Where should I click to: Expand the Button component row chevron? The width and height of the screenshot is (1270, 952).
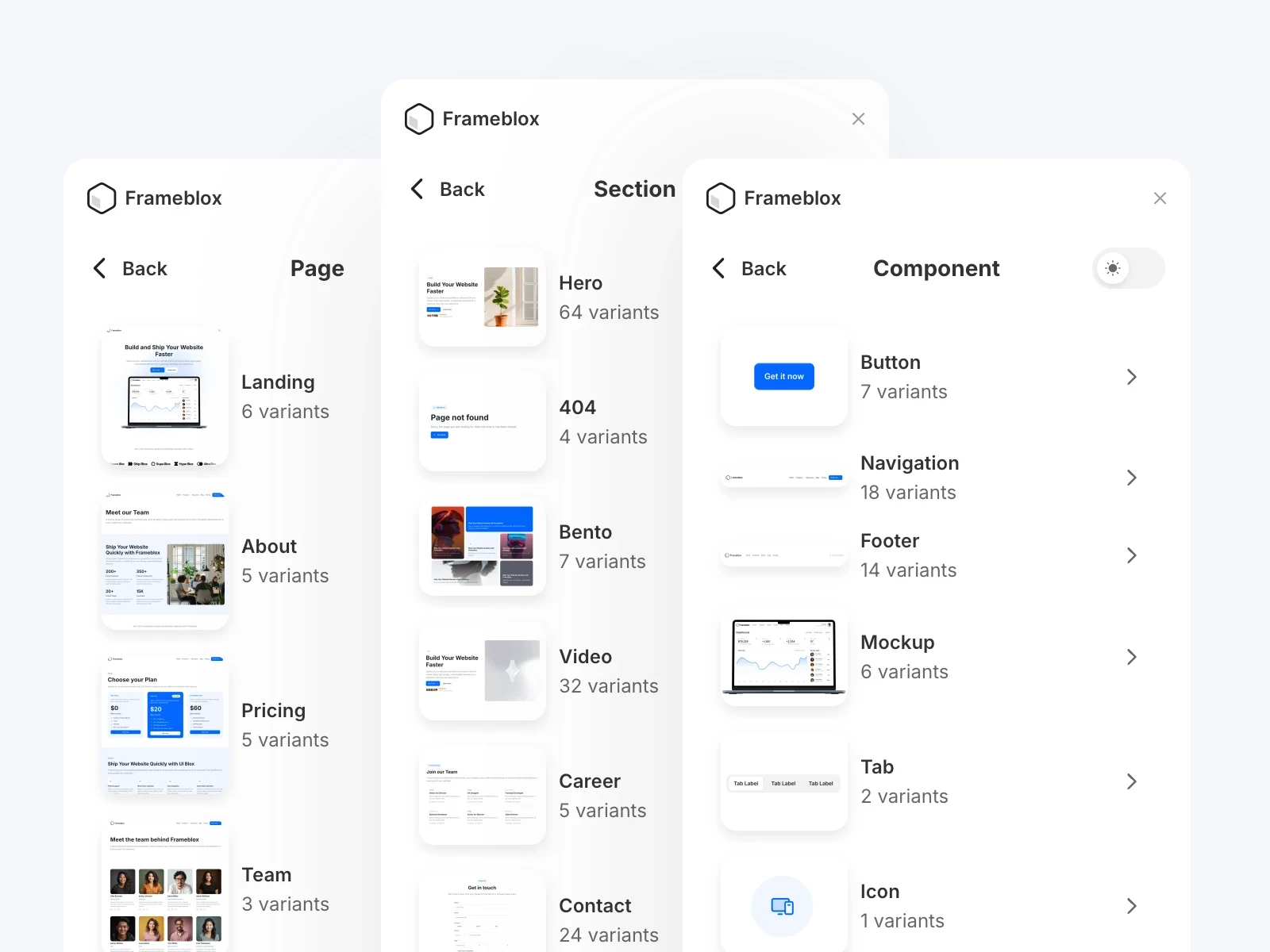click(x=1132, y=377)
